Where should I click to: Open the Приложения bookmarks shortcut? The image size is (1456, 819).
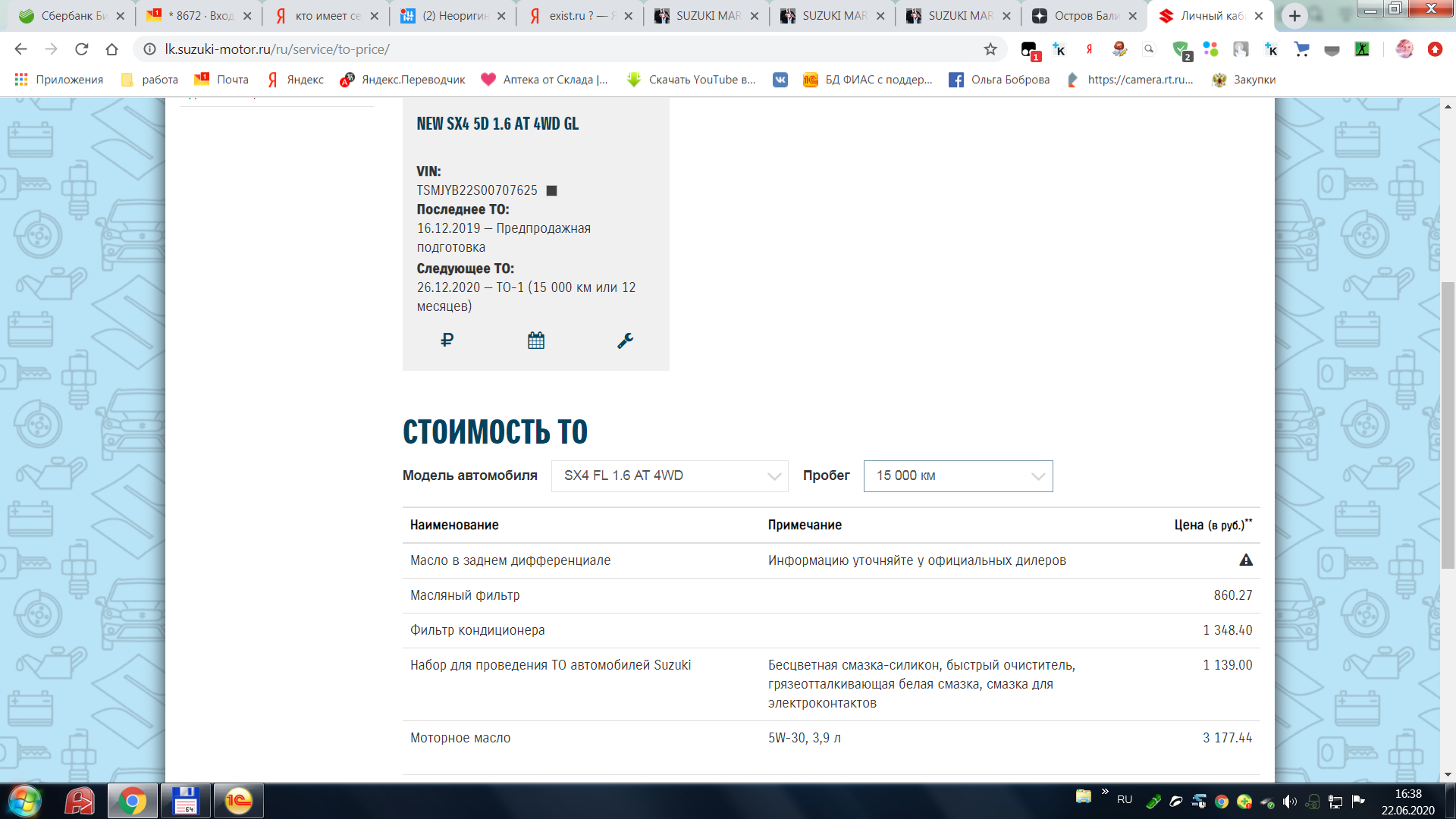(x=59, y=80)
